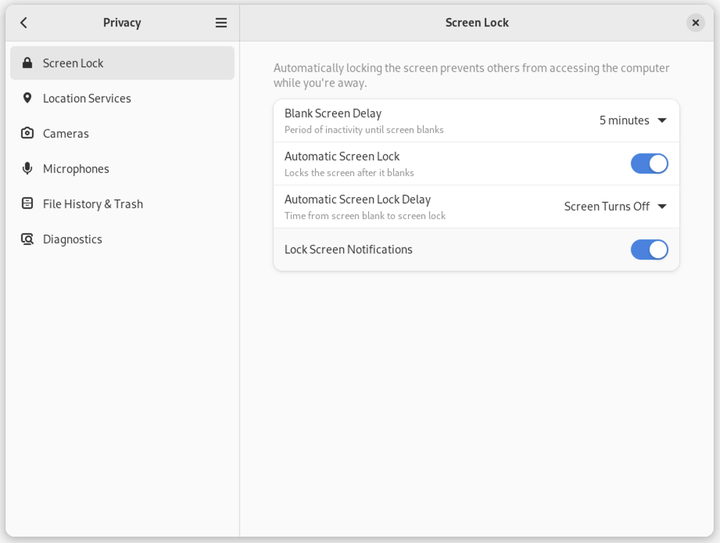This screenshot has width=720, height=543.
Task: Click the File History & Trash icon
Action: [27, 203]
